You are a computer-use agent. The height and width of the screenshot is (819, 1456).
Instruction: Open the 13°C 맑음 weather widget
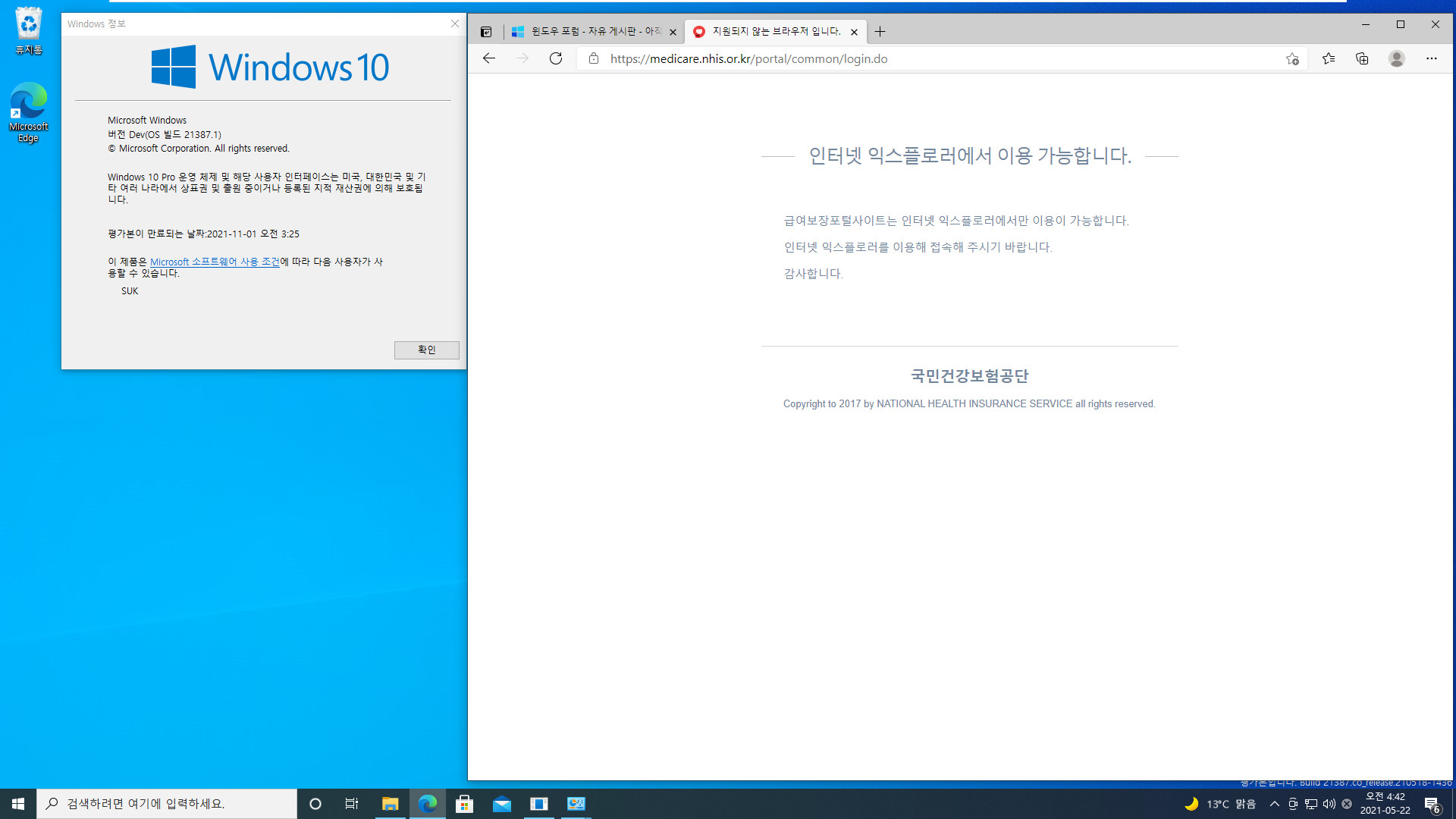coord(1221,804)
